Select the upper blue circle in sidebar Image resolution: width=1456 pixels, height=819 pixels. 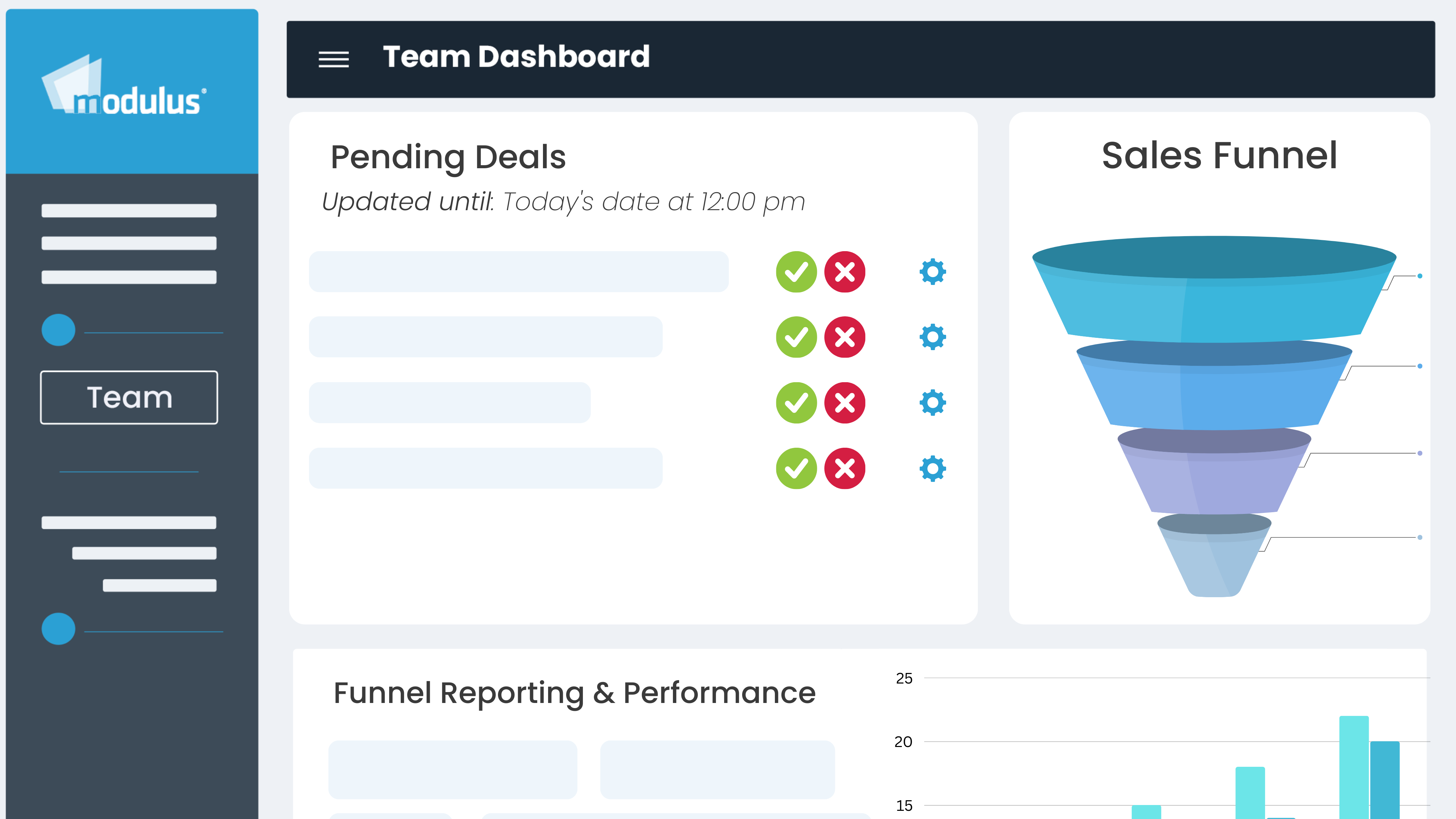tap(58, 330)
